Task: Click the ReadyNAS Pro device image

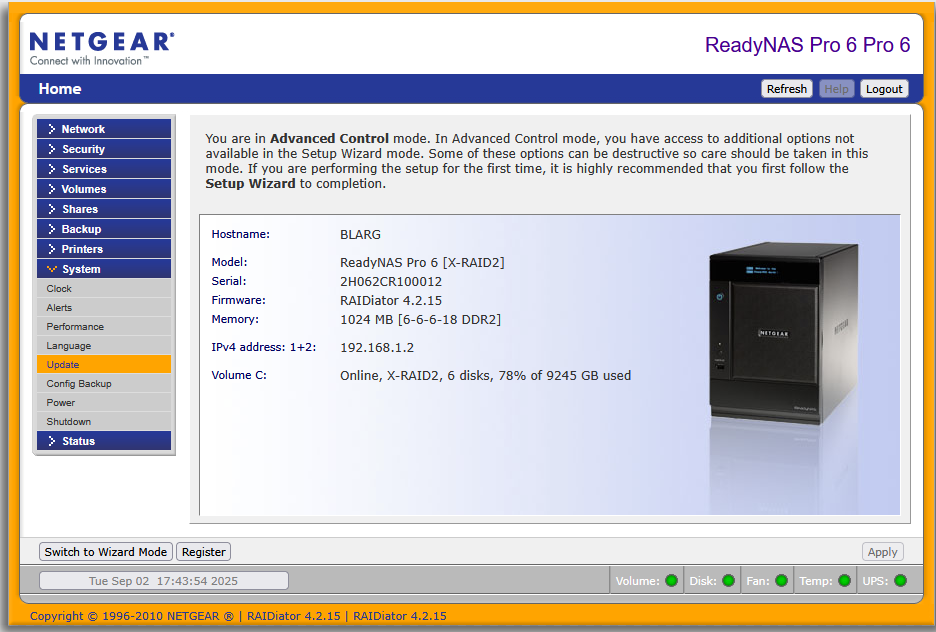Action: coord(784,333)
